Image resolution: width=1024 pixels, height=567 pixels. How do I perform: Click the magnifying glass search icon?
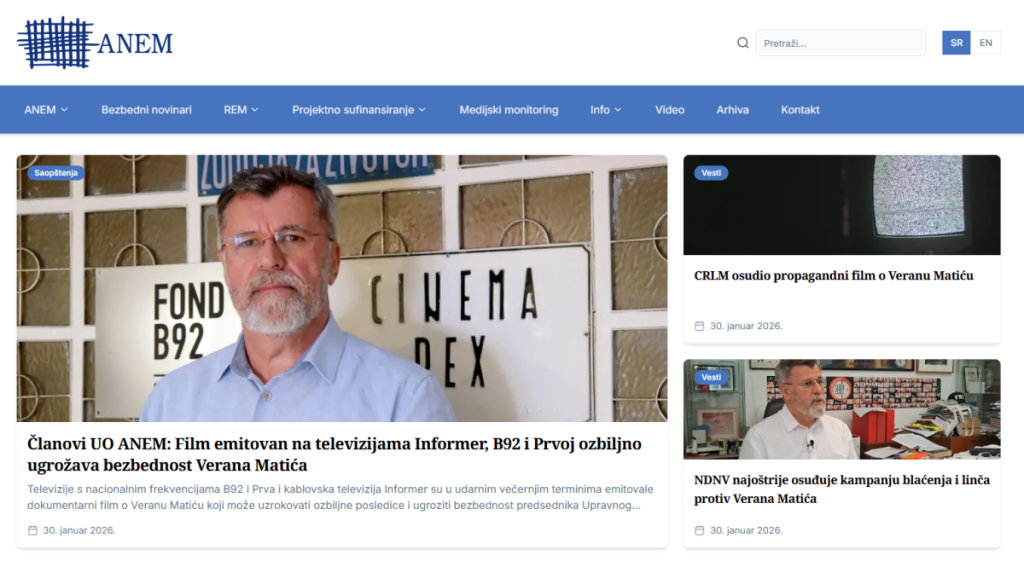pyautogui.click(x=743, y=43)
